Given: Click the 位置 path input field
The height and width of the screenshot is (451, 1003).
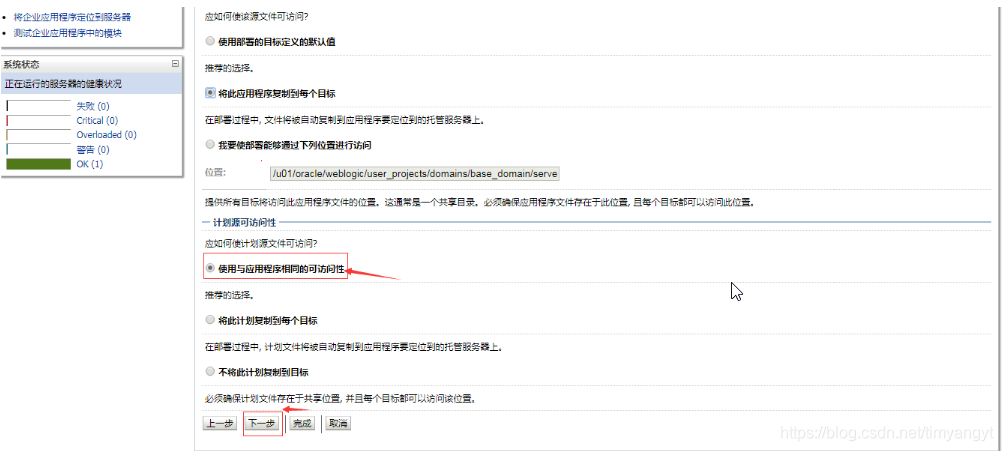Looking at the screenshot, I should click(415, 173).
